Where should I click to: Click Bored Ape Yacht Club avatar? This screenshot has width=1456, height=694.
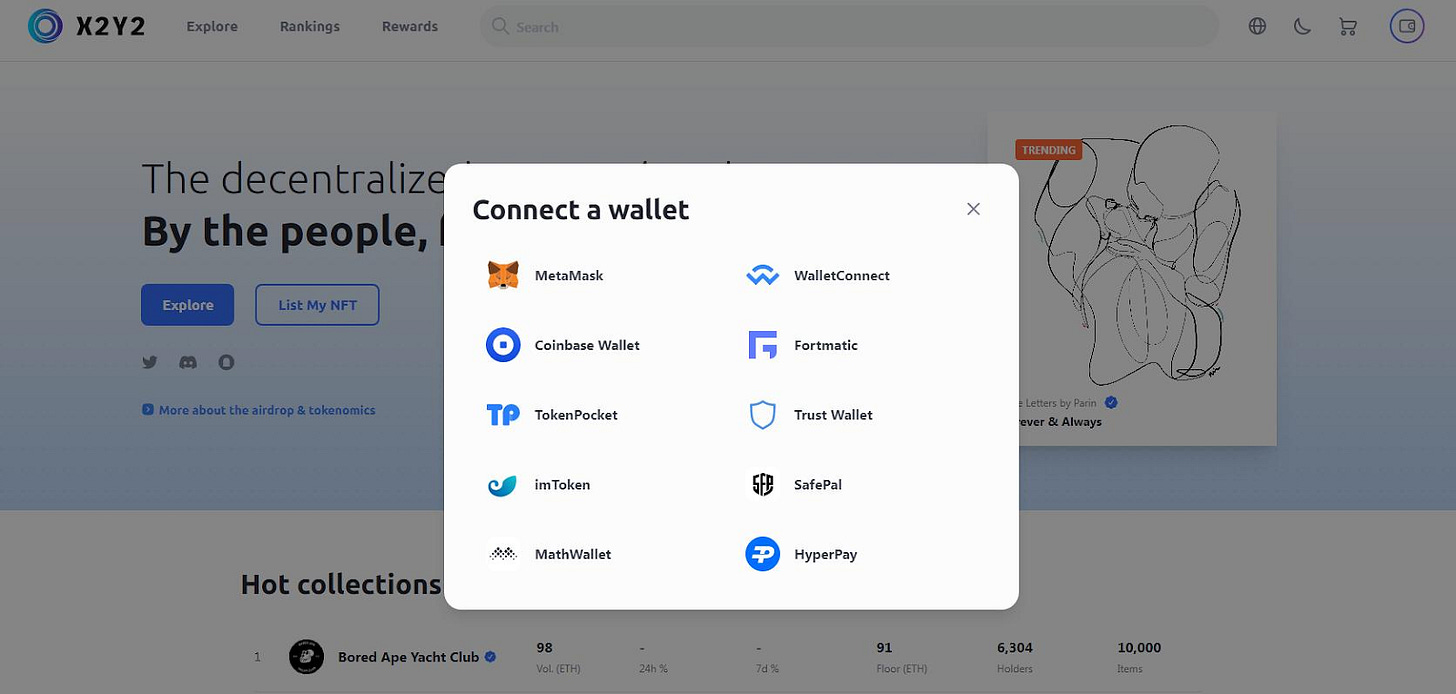[306, 657]
